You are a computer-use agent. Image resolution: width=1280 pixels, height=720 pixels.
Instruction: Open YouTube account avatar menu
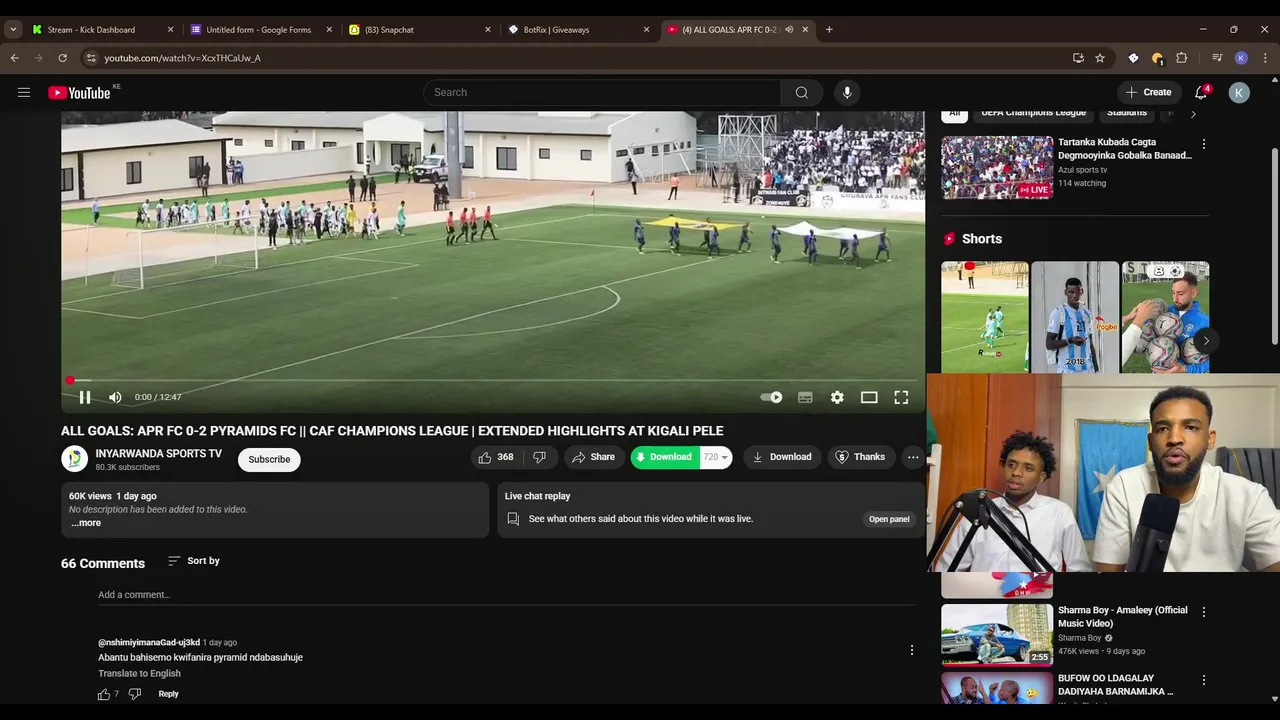[1239, 92]
